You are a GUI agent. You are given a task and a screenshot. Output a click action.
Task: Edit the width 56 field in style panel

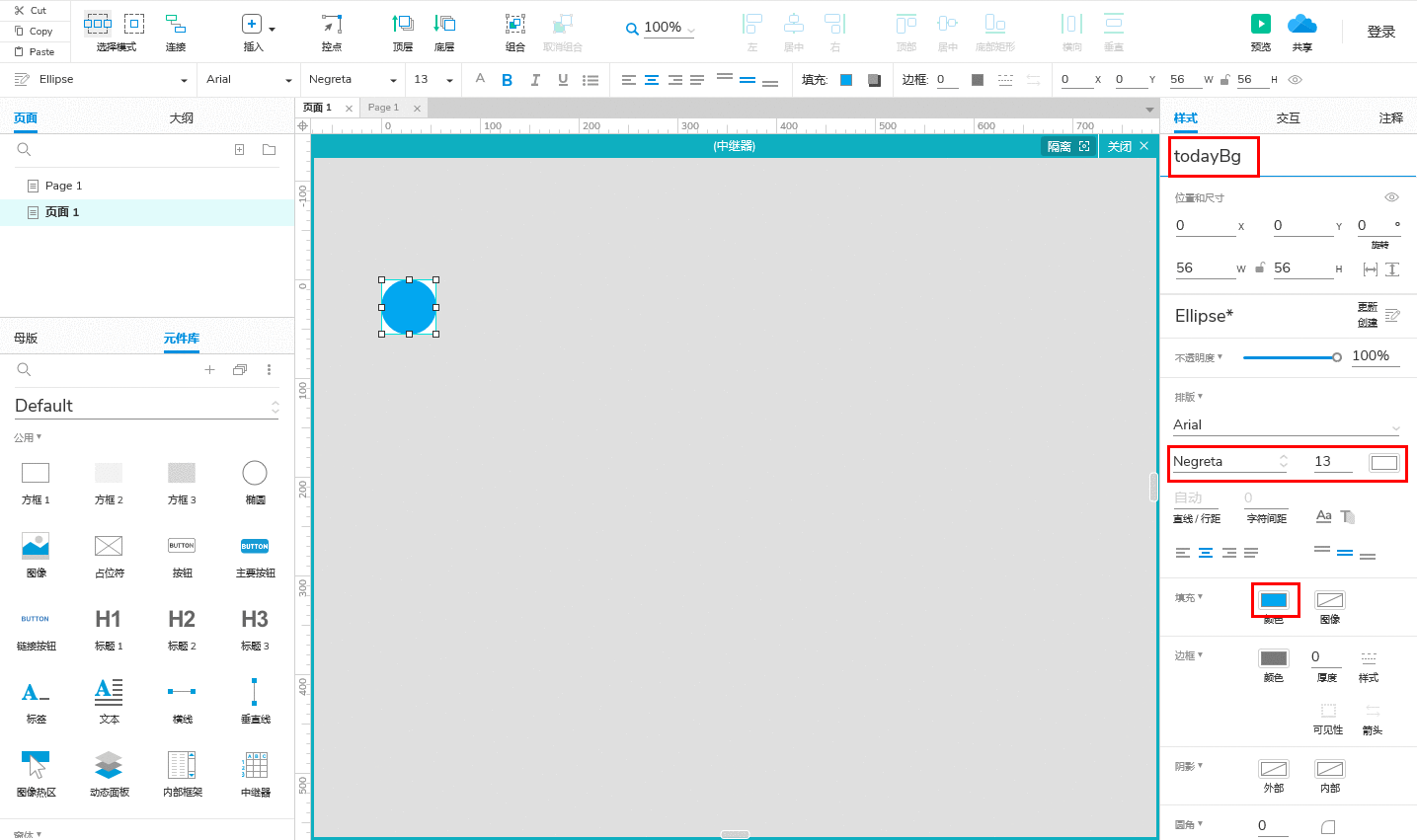point(1204,268)
